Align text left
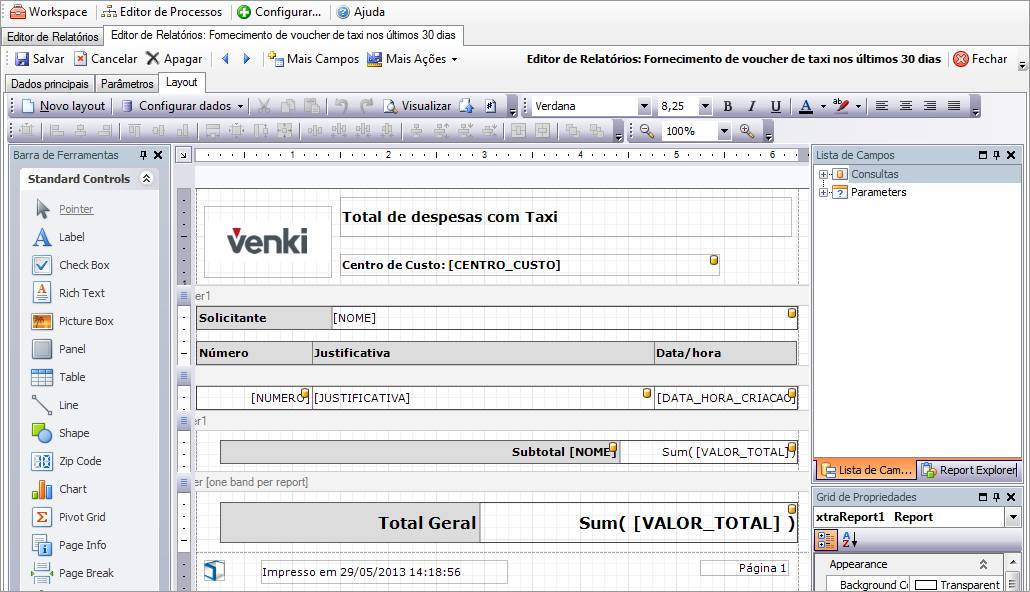 tap(882, 106)
